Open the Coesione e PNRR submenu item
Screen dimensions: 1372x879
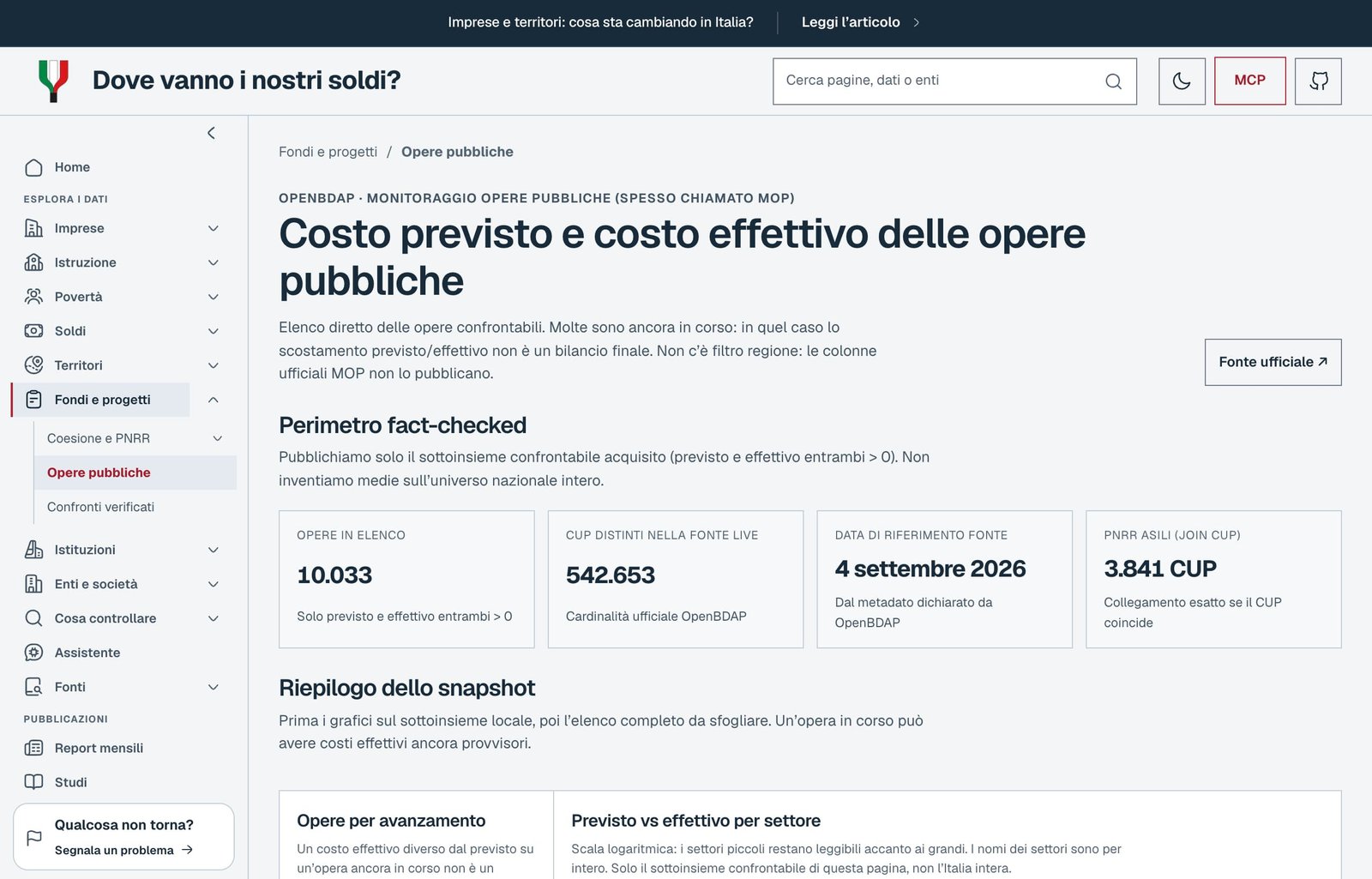99,438
